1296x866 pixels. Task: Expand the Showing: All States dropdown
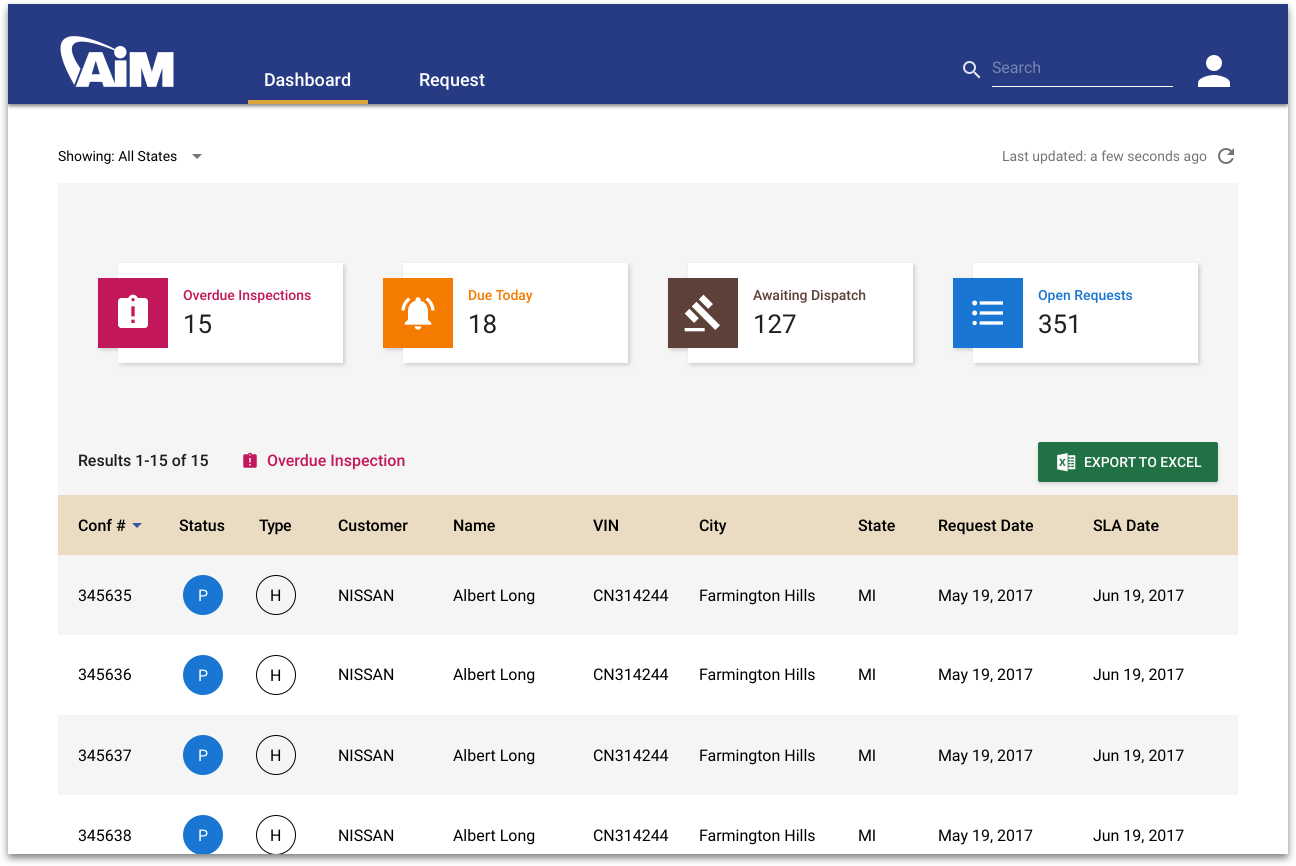(x=197, y=156)
